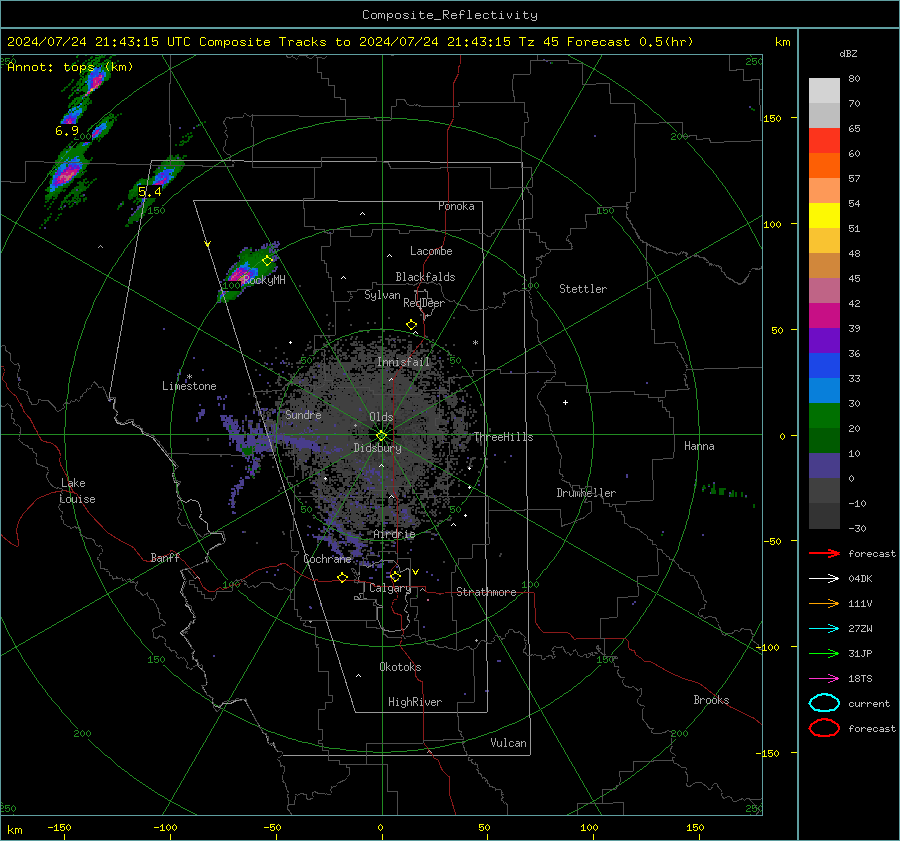
Task: Click the Blackfalds city label
Action: tap(425, 277)
